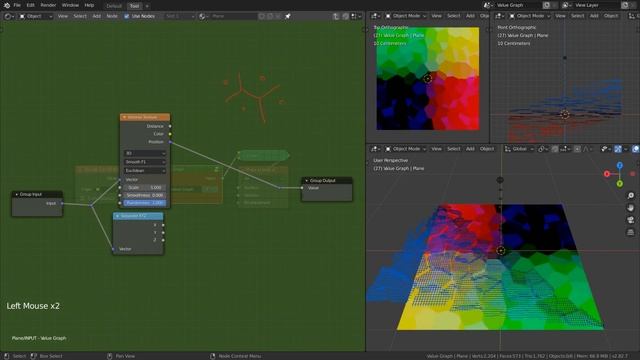Open the Smooth F1 feature dropdown
Image resolution: width=640 pixels, height=360 pixels.
tap(145, 162)
